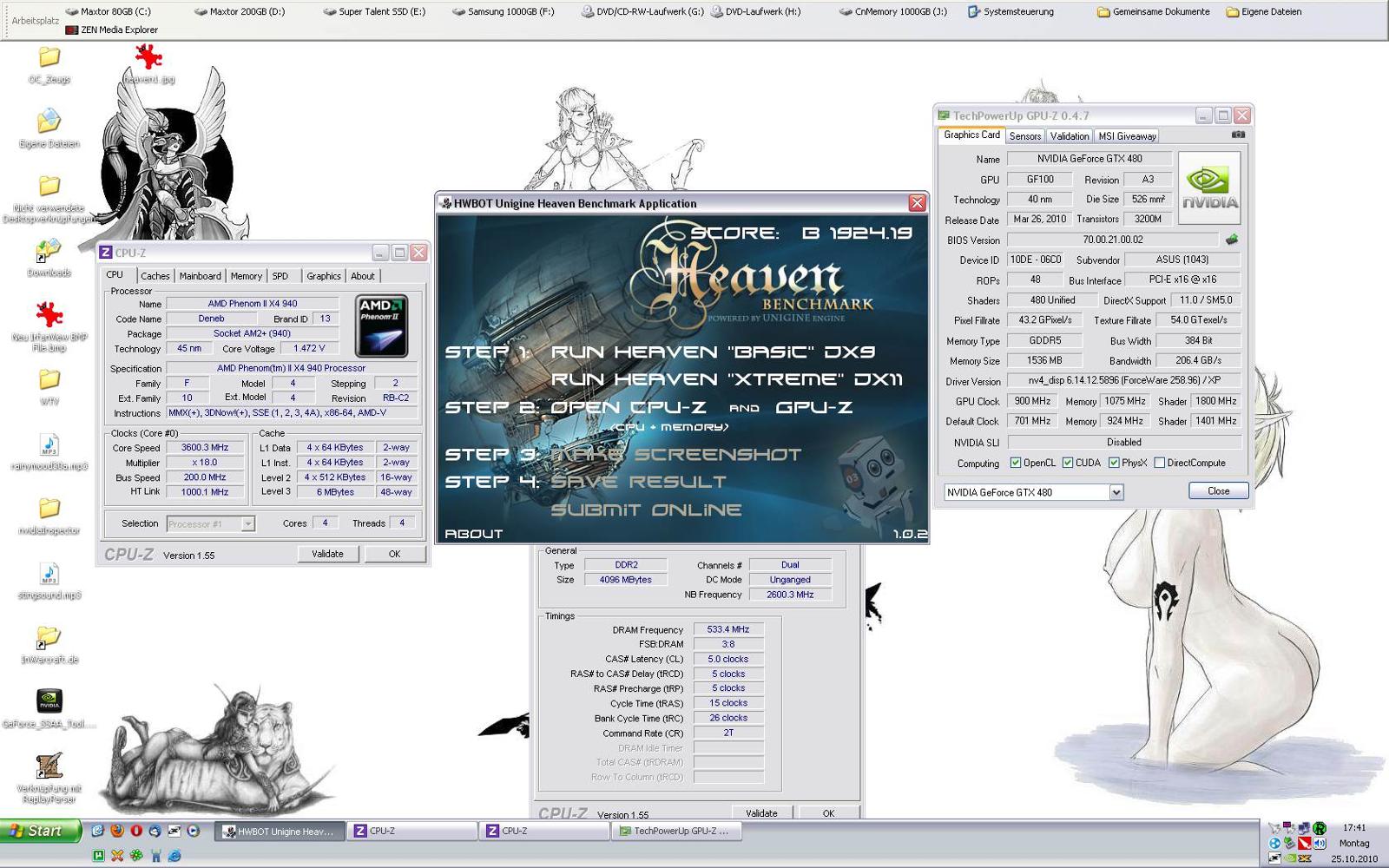
Task: Click the BIOS save chip icon in GPU-Z
Action: point(1231,240)
